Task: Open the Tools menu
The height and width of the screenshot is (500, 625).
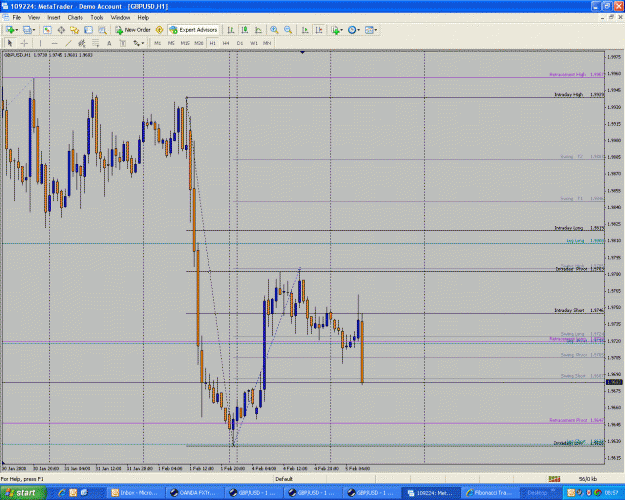Action: coord(96,18)
